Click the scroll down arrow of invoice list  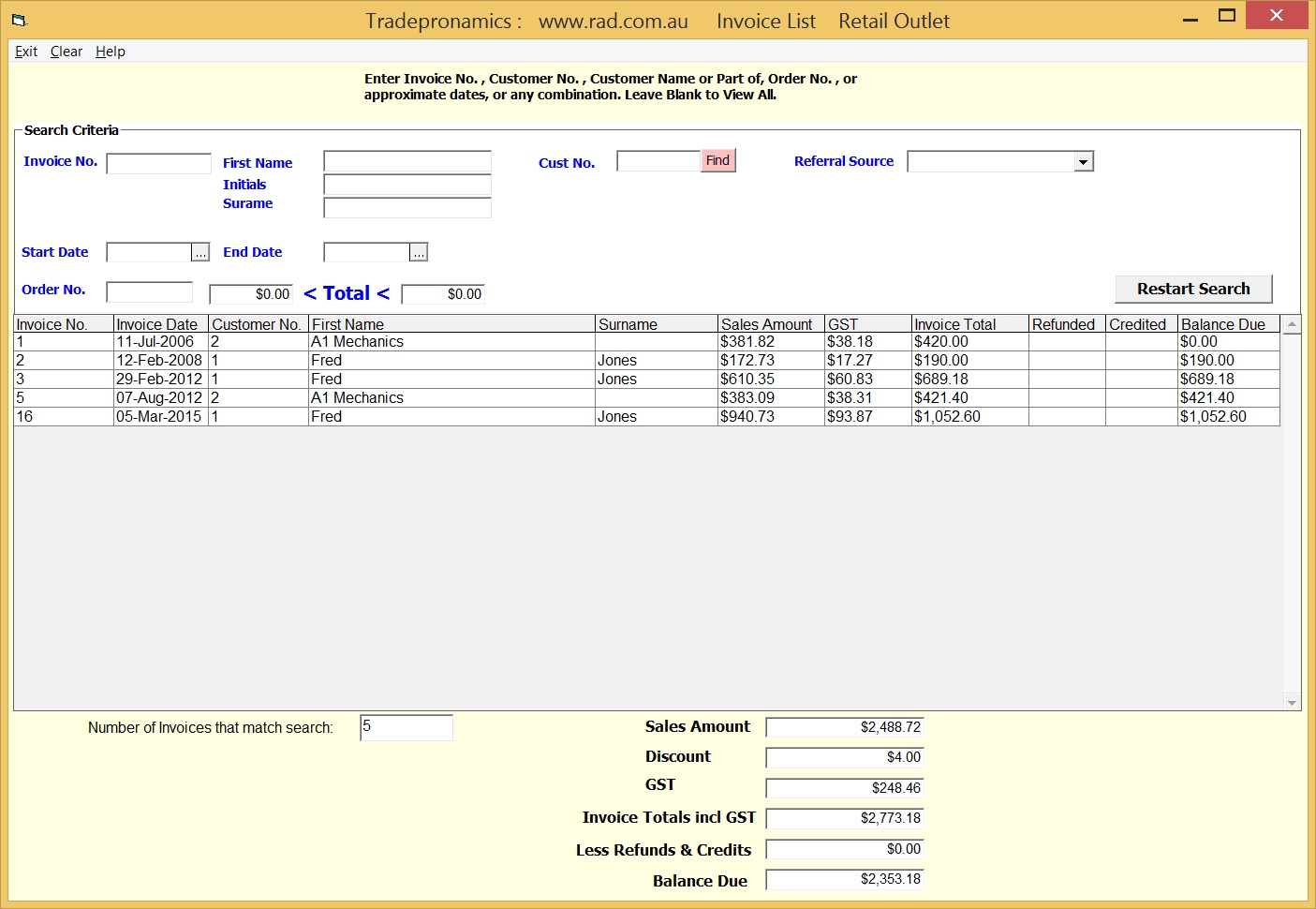(x=1292, y=702)
